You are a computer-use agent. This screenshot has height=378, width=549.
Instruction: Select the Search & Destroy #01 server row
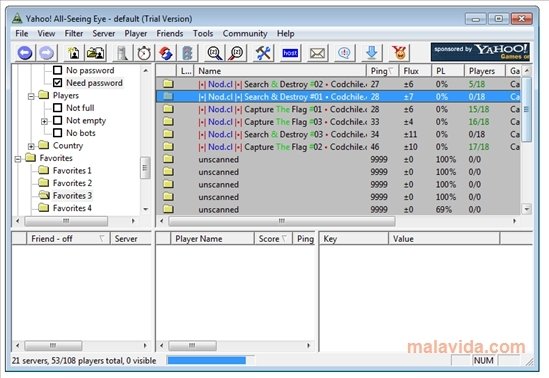click(x=338, y=97)
